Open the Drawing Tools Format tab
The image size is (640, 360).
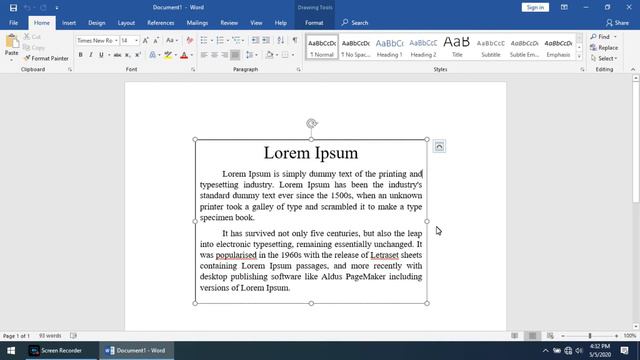point(314,23)
